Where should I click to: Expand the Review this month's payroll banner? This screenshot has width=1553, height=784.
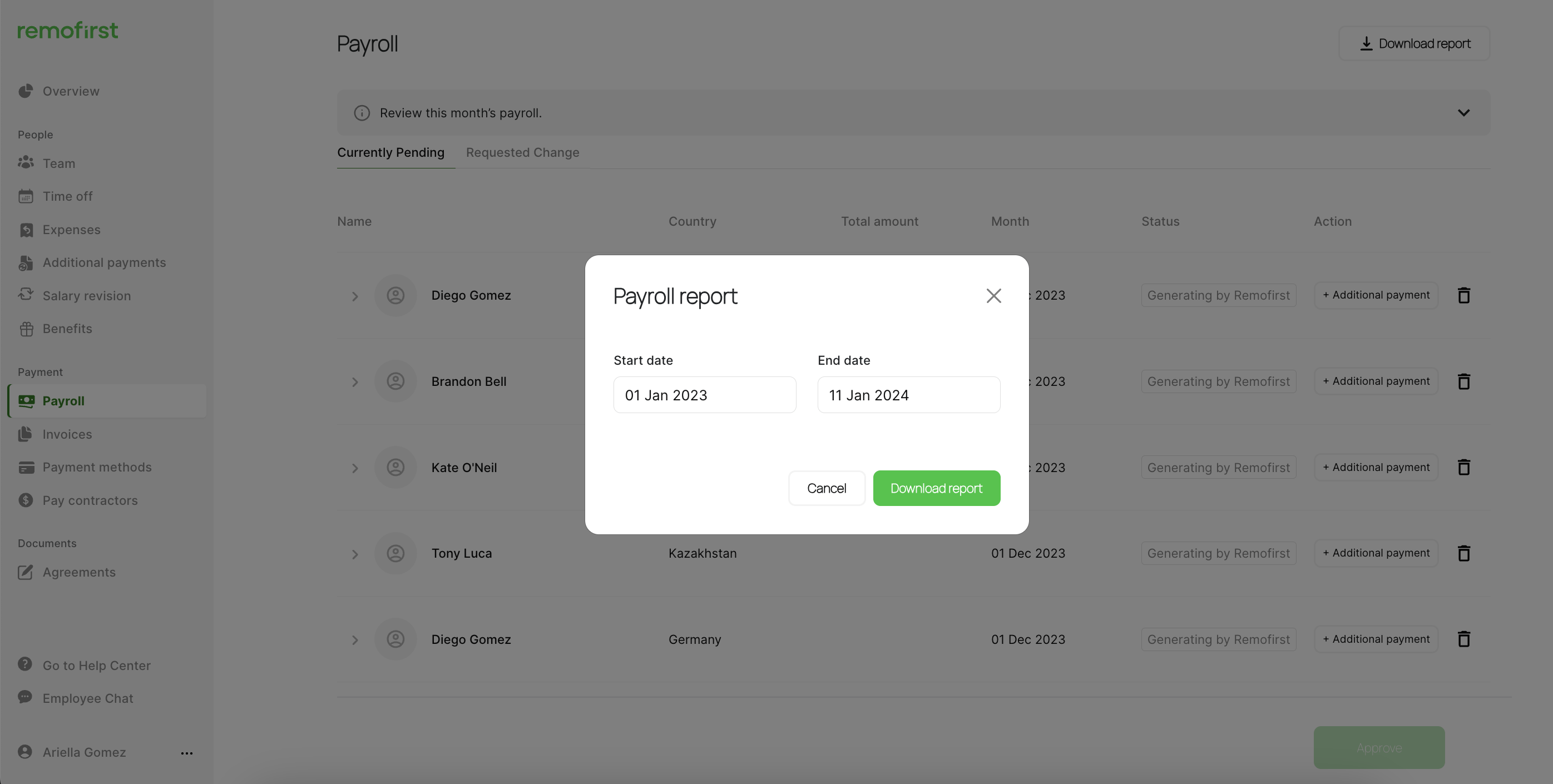[1463, 113]
